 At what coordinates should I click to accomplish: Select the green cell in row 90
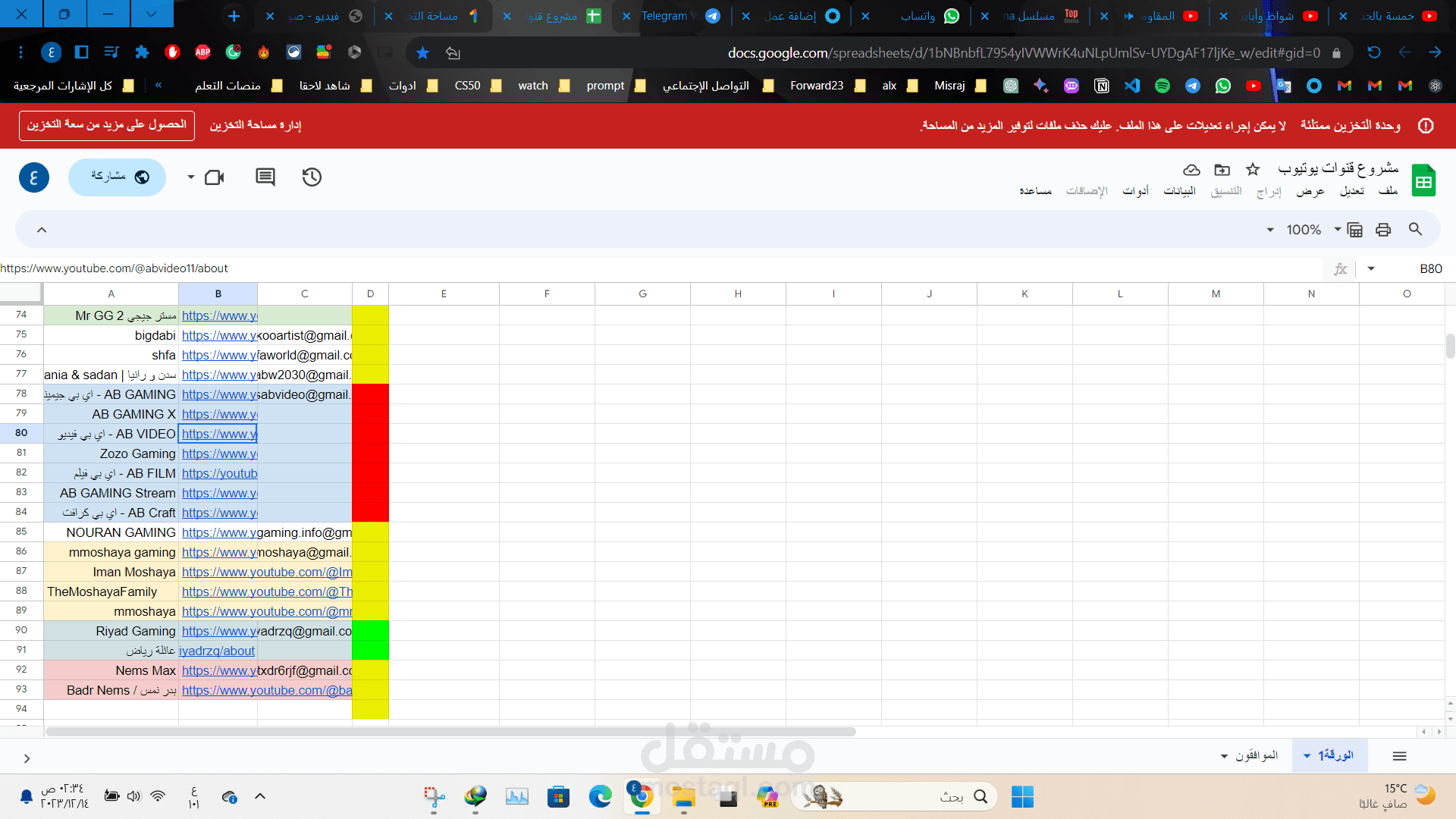[x=370, y=631]
